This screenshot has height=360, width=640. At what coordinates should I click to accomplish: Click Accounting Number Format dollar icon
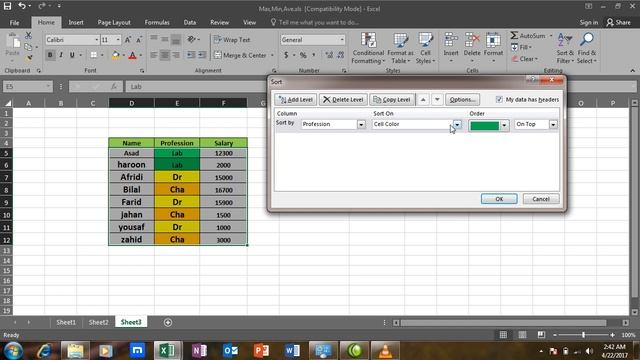pos(286,55)
